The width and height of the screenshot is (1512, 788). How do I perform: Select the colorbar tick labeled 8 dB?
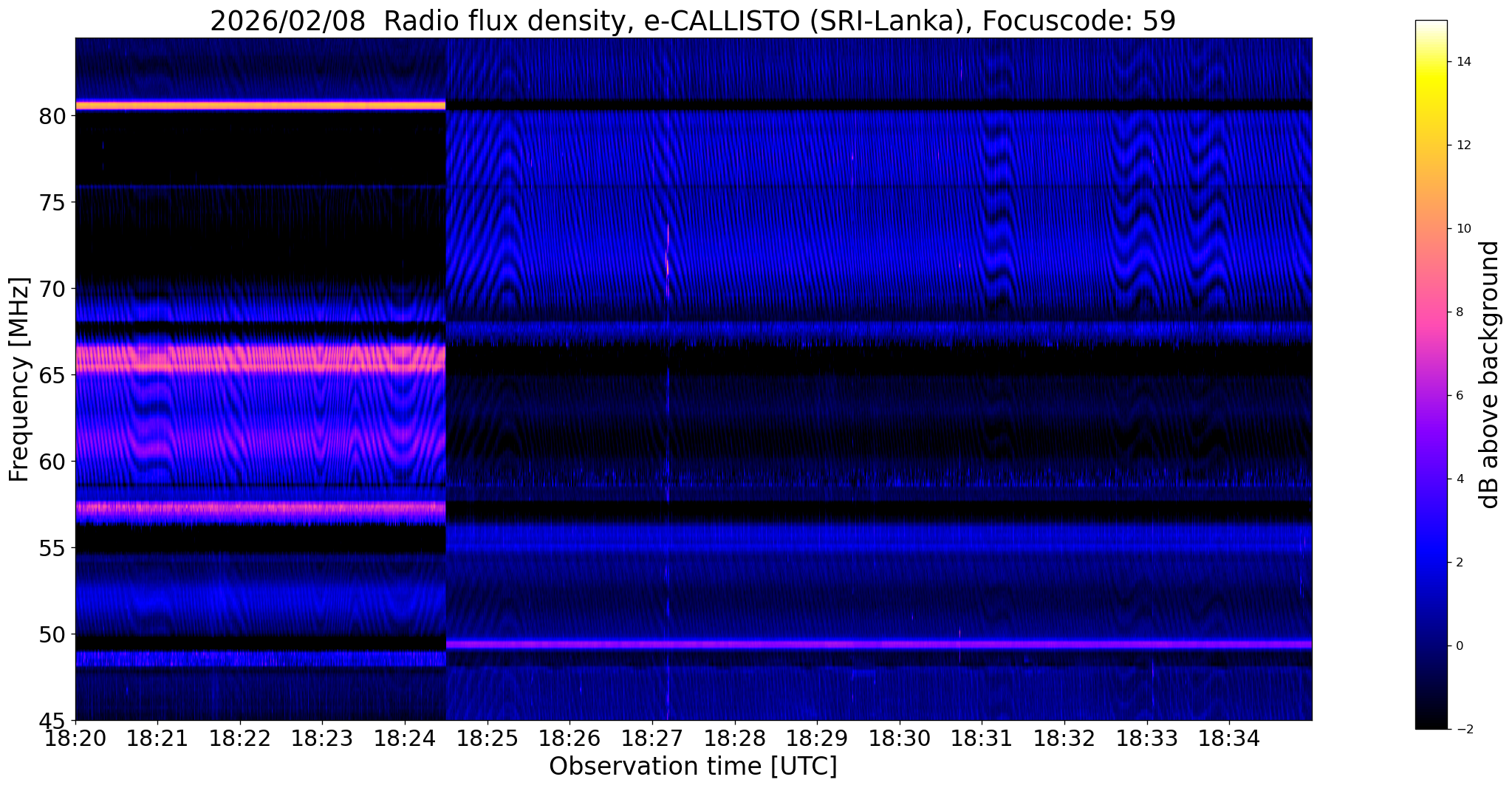pos(1460,312)
